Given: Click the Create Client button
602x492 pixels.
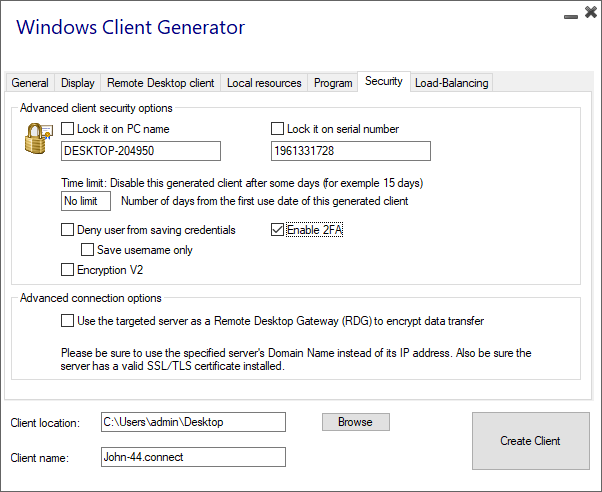Looking at the screenshot, I should pos(530,441).
